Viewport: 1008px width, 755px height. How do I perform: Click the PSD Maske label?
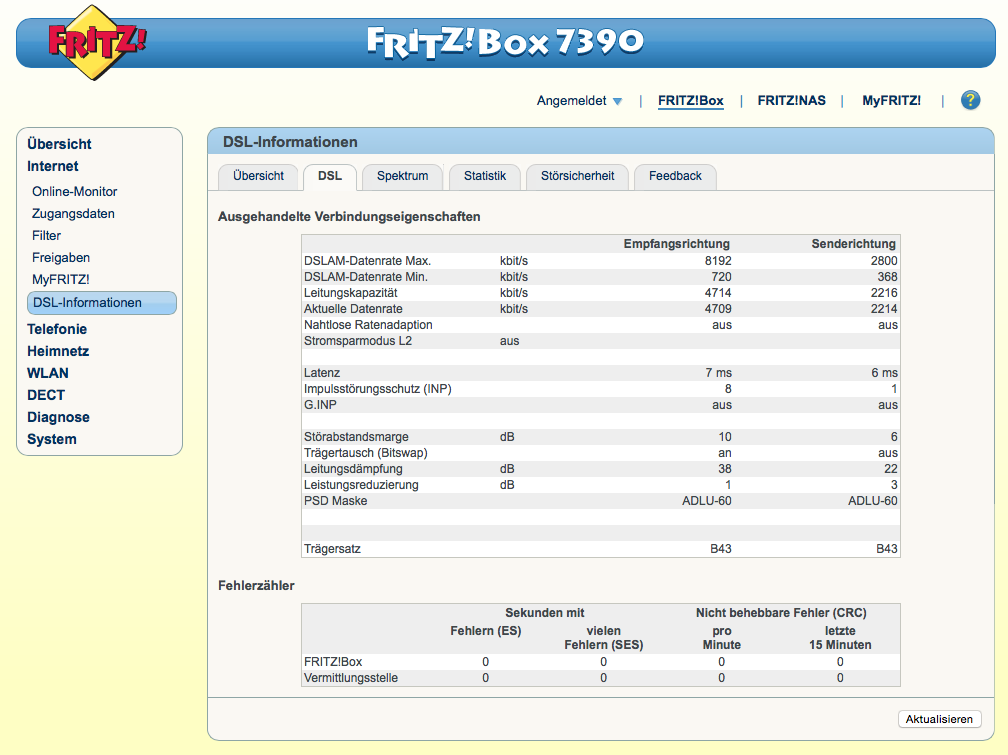[335, 501]
